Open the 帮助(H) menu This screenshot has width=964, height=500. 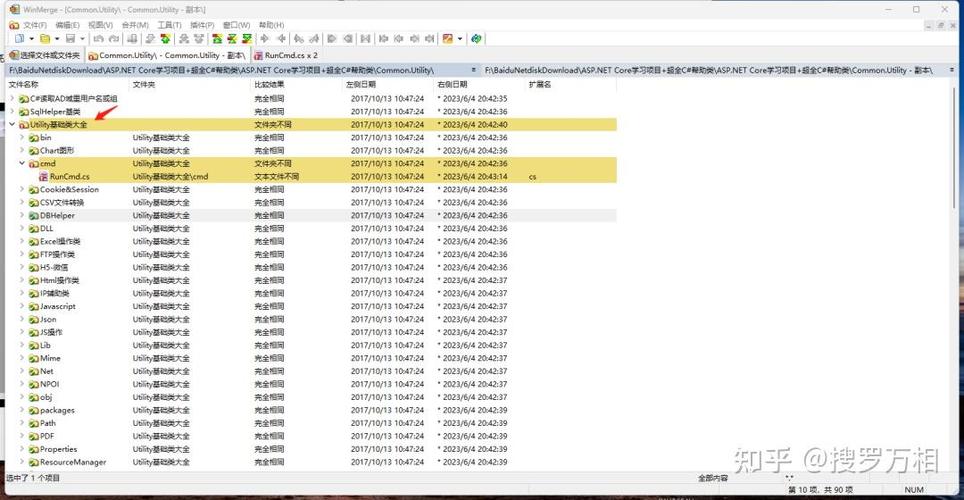click(271, 25)
